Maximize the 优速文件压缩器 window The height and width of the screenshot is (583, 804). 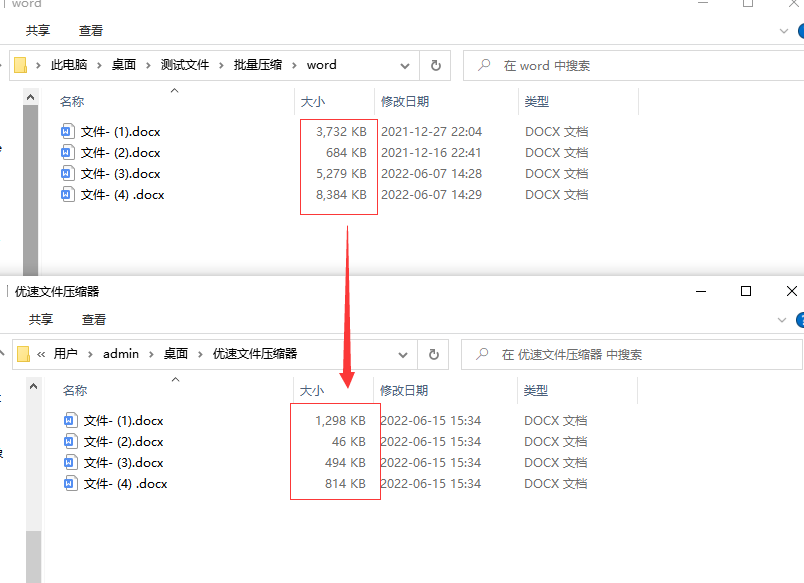[x=746, y=291]
